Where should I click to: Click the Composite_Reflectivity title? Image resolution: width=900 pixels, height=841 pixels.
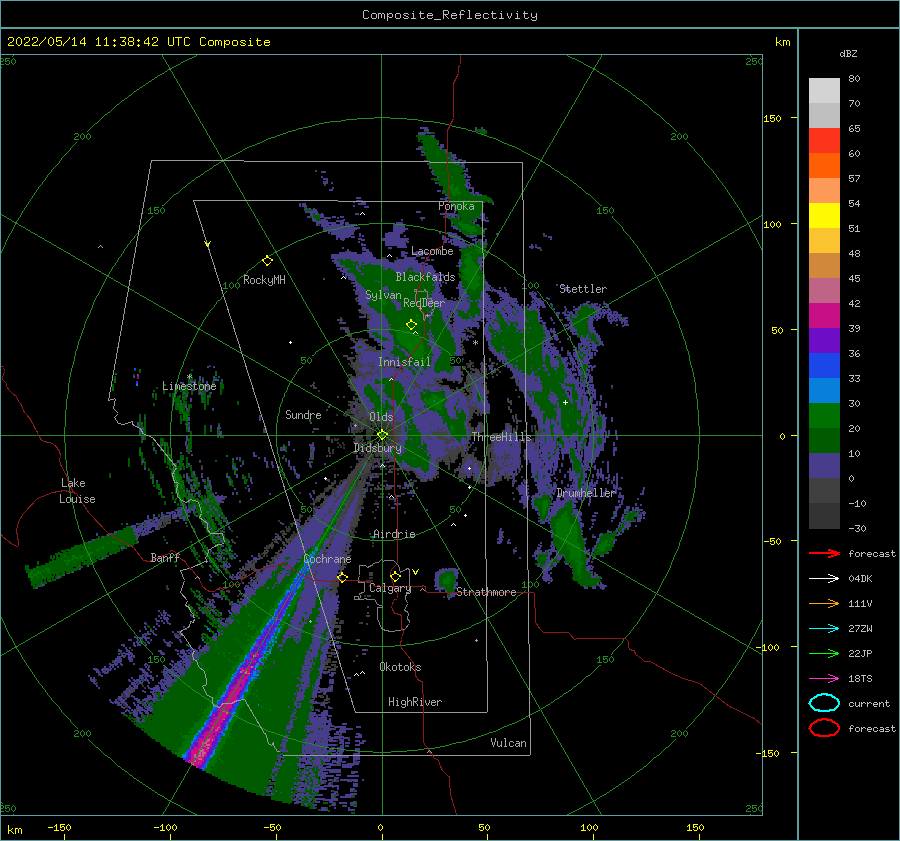[450, 15]
